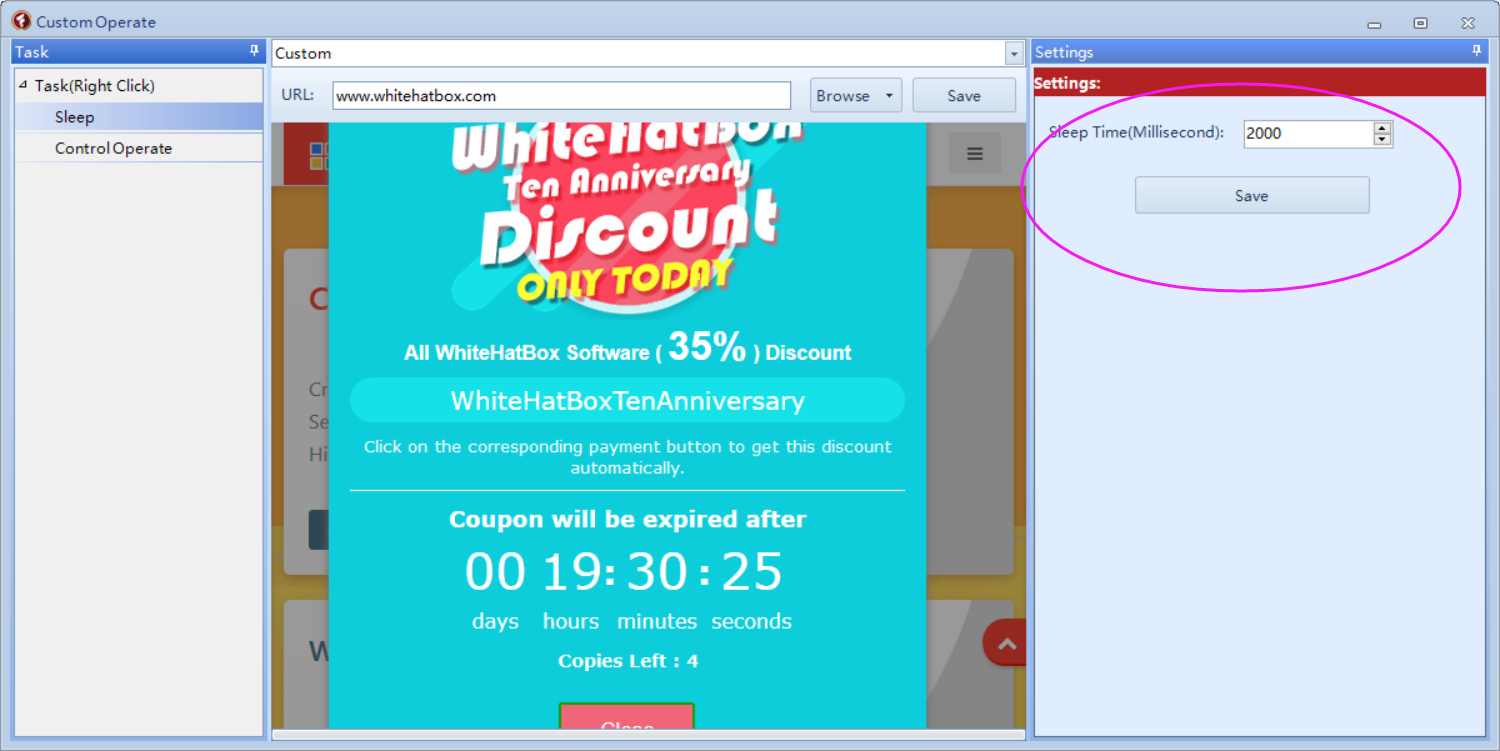
Task: Click into the URL text field
Action: pos(561,96)
